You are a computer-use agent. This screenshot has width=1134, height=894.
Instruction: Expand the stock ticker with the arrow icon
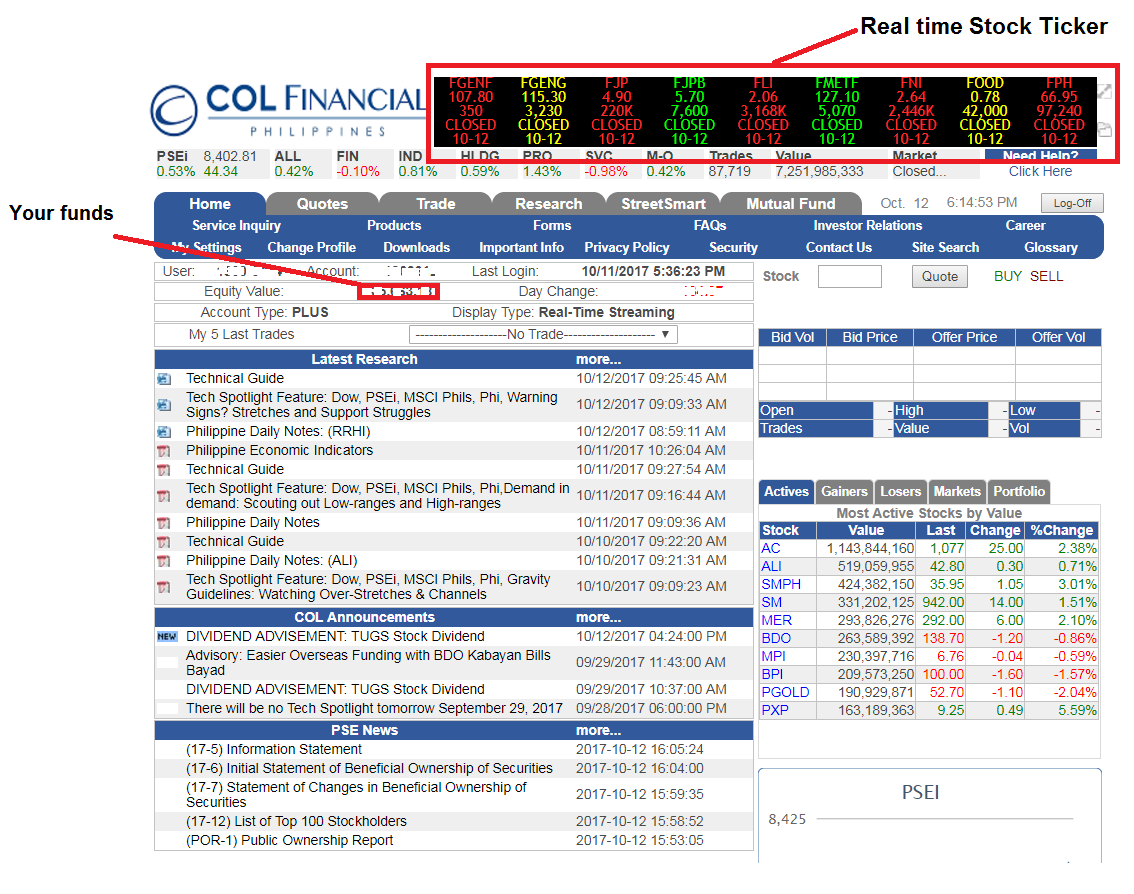1104,92
